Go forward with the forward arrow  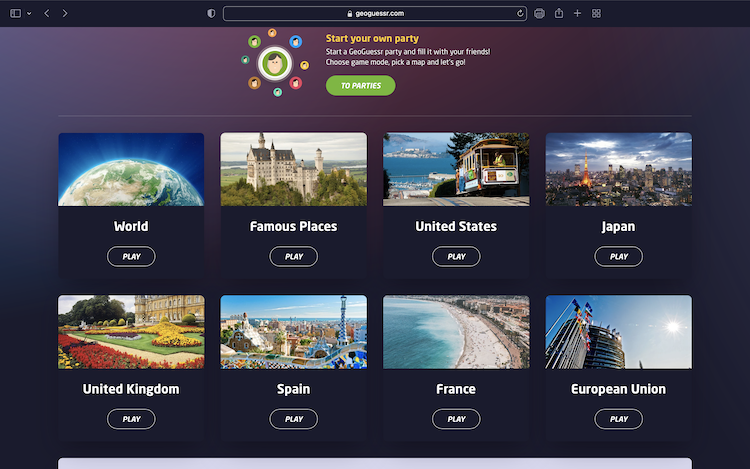pyautogui.click(x=65, y=13)
